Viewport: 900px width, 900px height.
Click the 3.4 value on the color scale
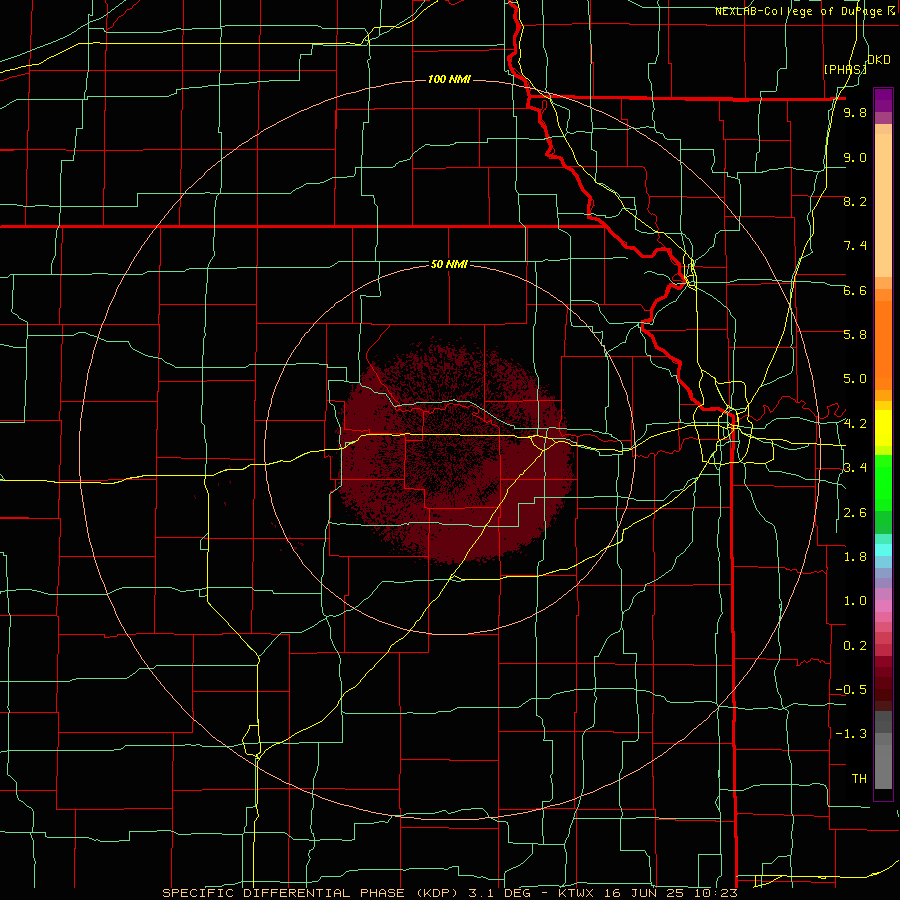[855, 468]
